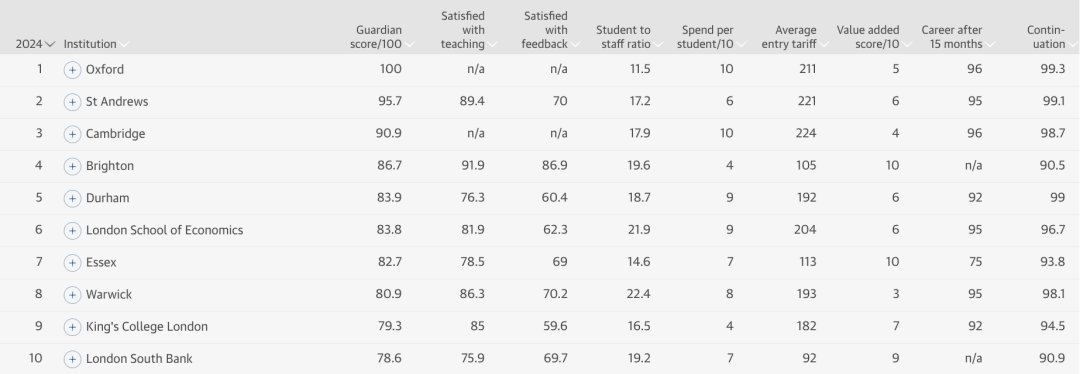Open Durham details via plus icon
This screenshot has height=374, width=1080.
pyautogui.click(x=72, y=199)
